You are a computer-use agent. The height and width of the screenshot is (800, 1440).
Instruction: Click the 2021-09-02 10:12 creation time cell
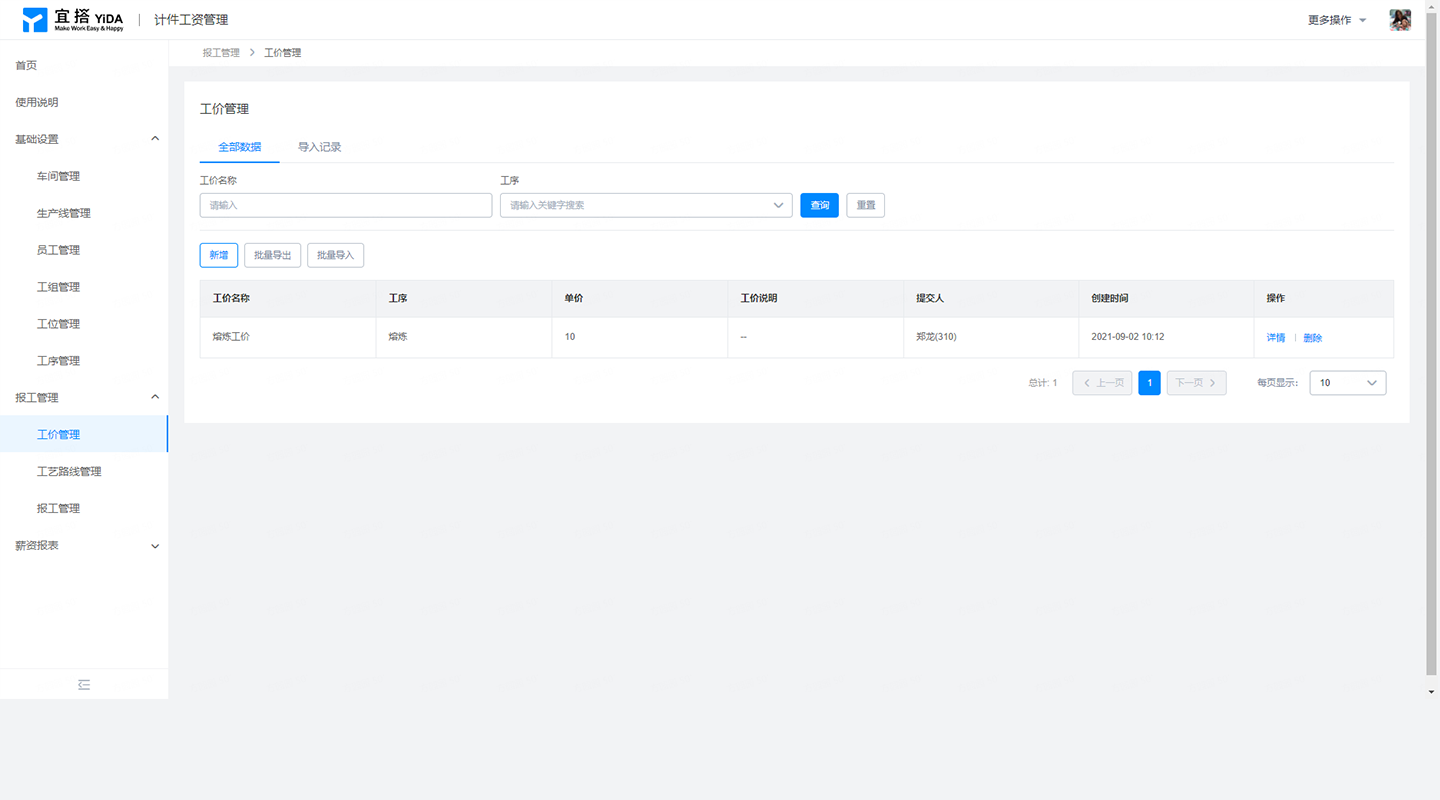[1167, 337]
